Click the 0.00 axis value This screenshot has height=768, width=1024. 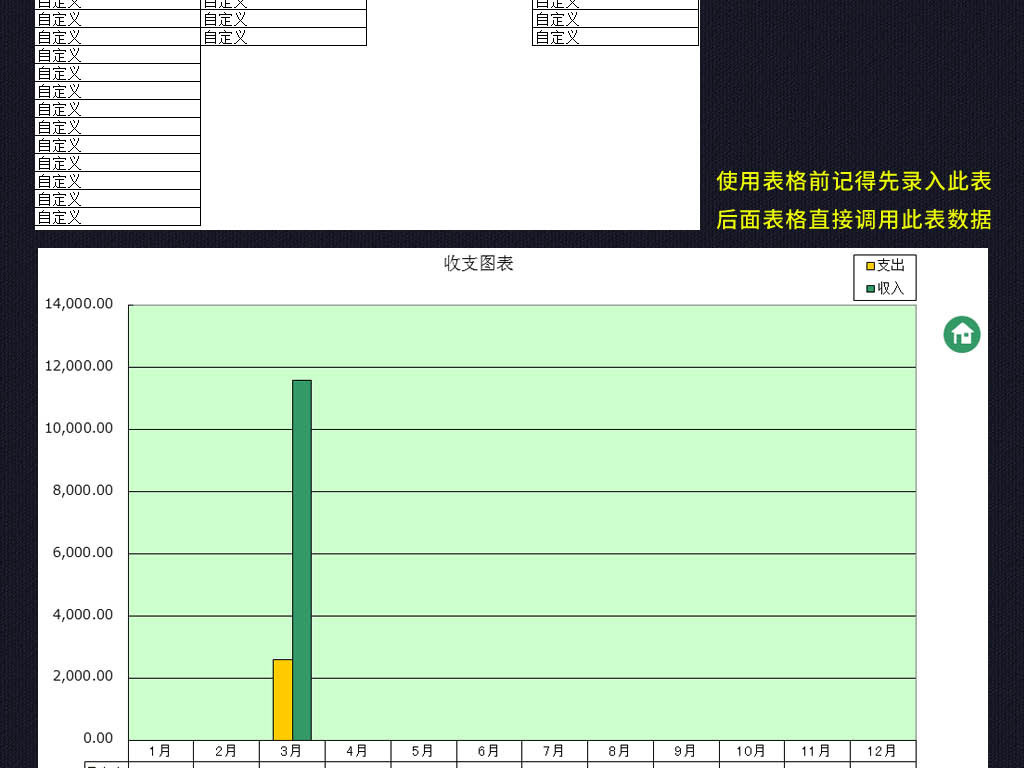pos(98,738)
